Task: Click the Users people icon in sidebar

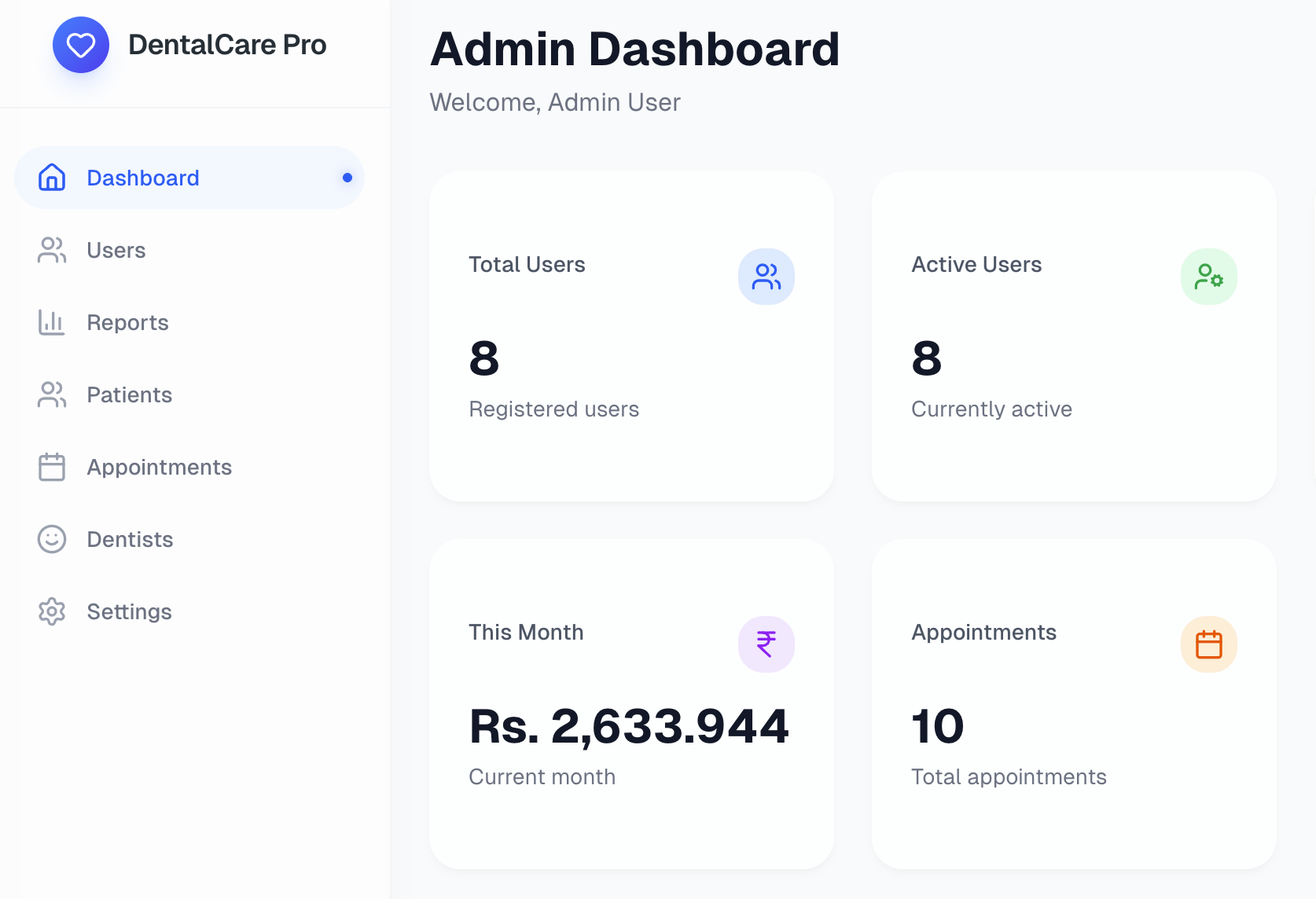Action: (51, 250)
